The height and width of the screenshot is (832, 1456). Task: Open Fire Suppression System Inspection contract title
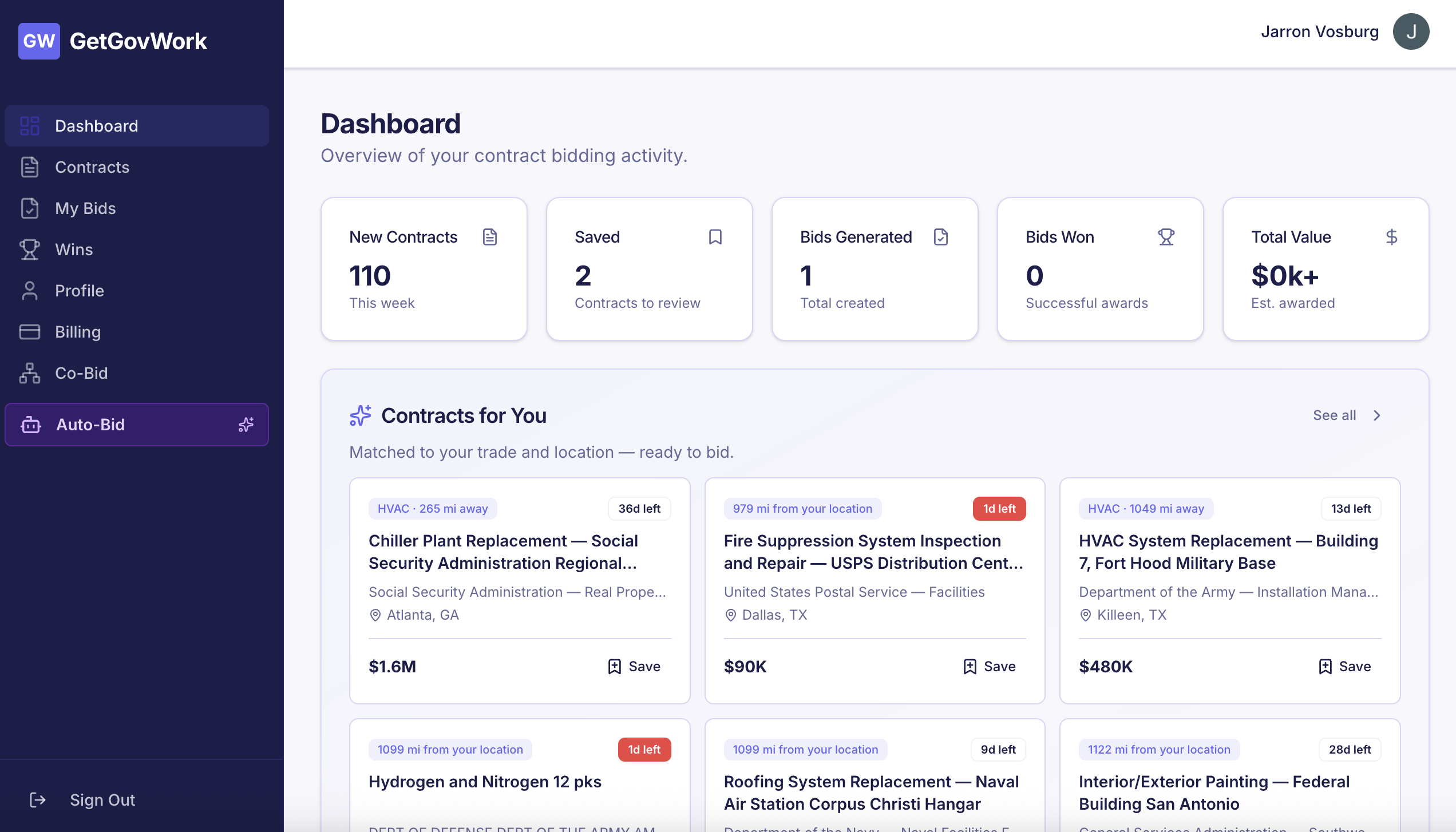(x=873, y=552)
